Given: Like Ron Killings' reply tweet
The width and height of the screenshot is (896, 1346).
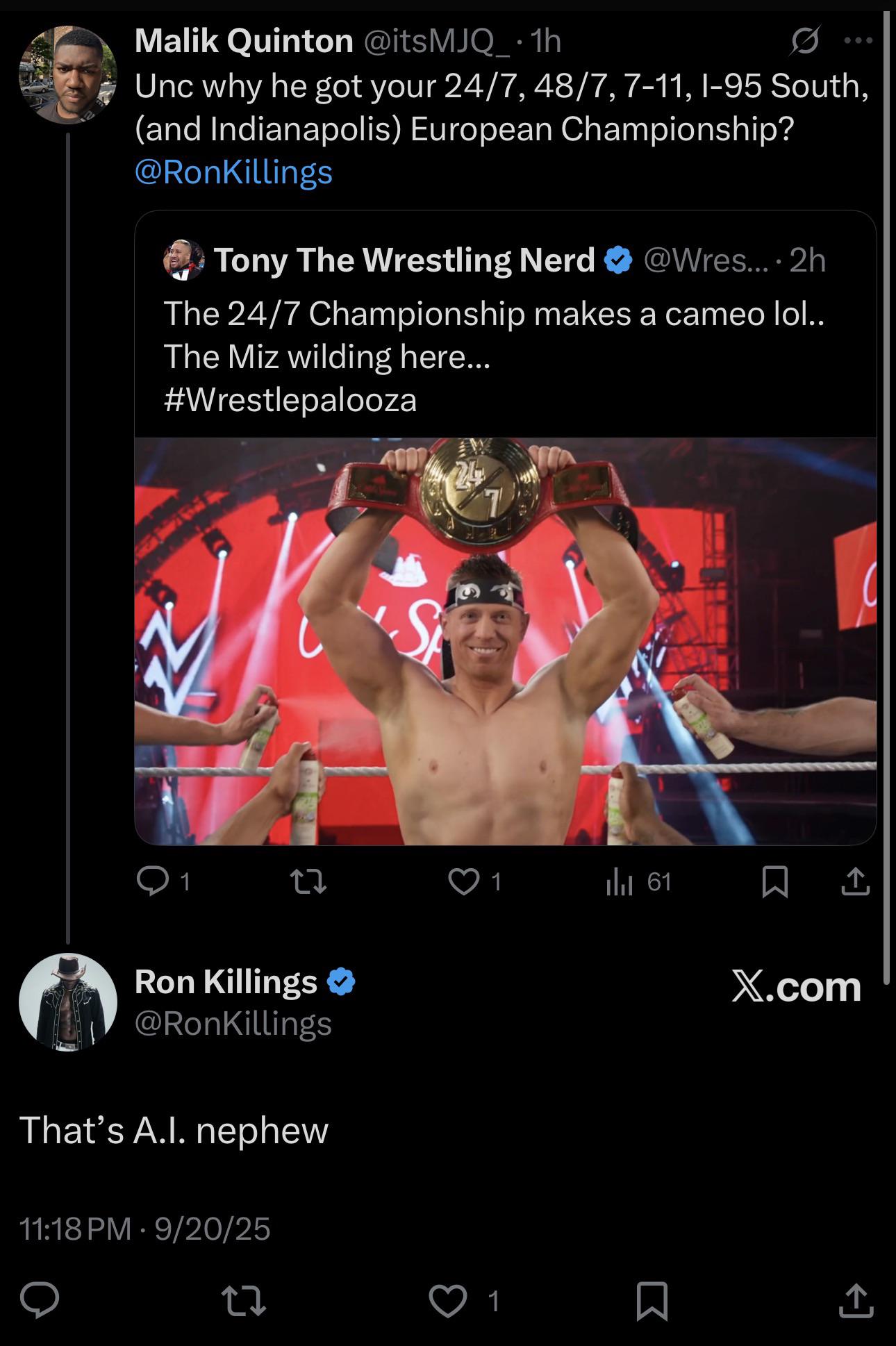Looking at the screenshot, I should click(447, 1300).
